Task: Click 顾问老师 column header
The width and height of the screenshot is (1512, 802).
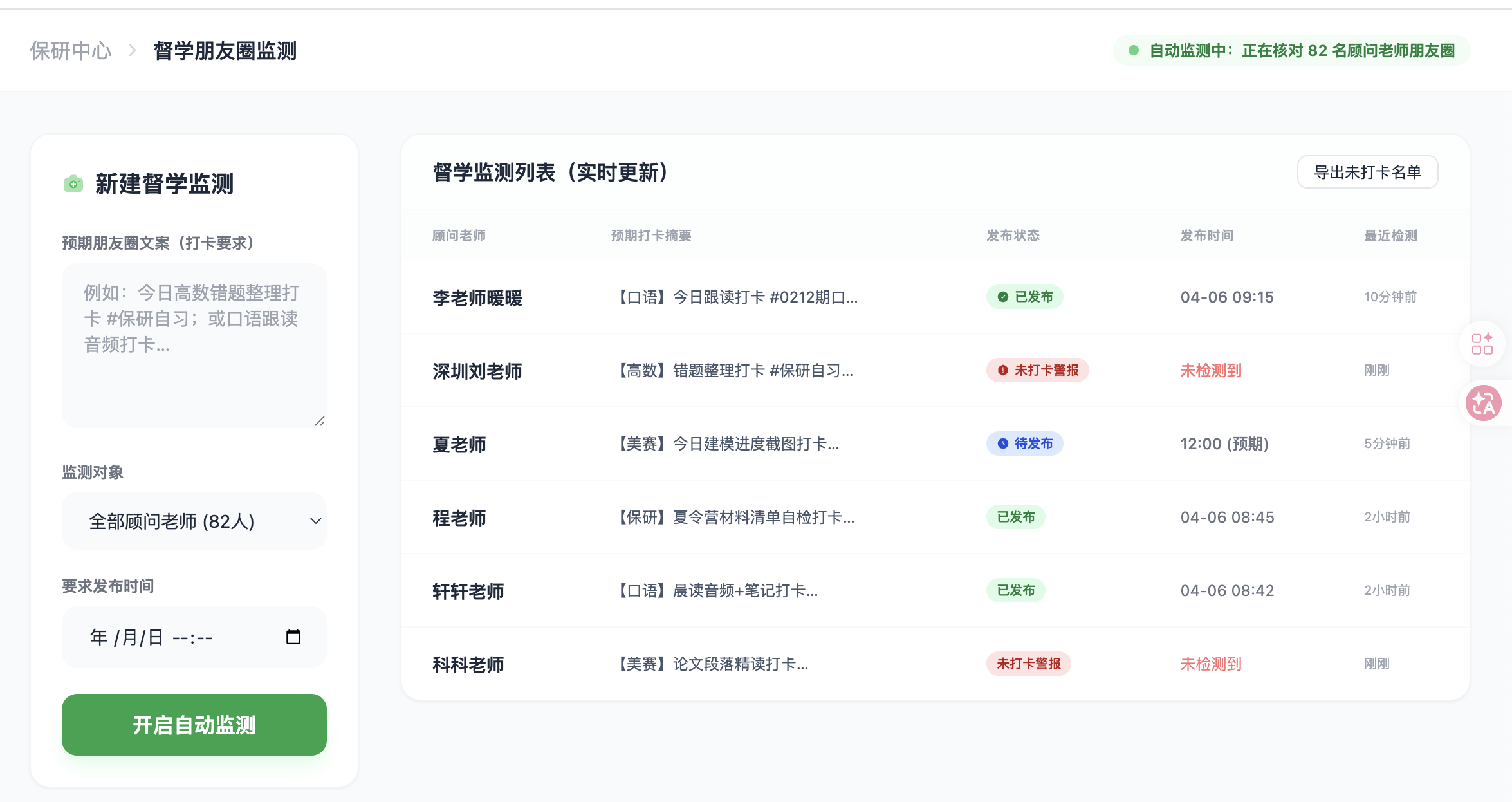Action: pyautogui.click(x=459, y=236)
